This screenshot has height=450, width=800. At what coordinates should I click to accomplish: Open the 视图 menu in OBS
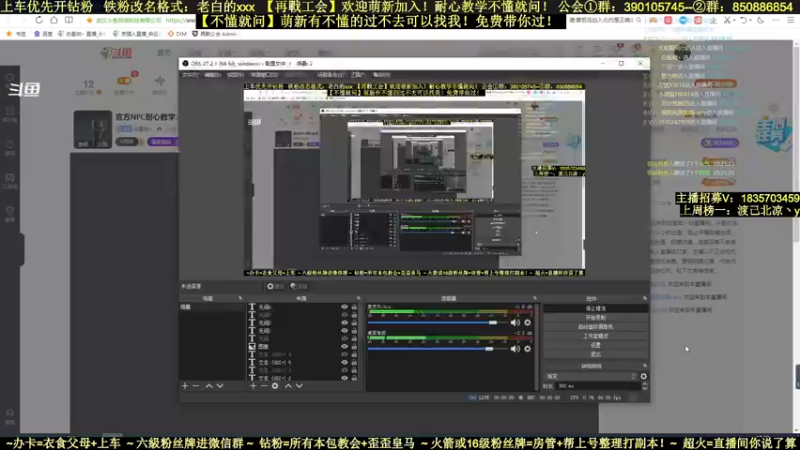(235, 75)
